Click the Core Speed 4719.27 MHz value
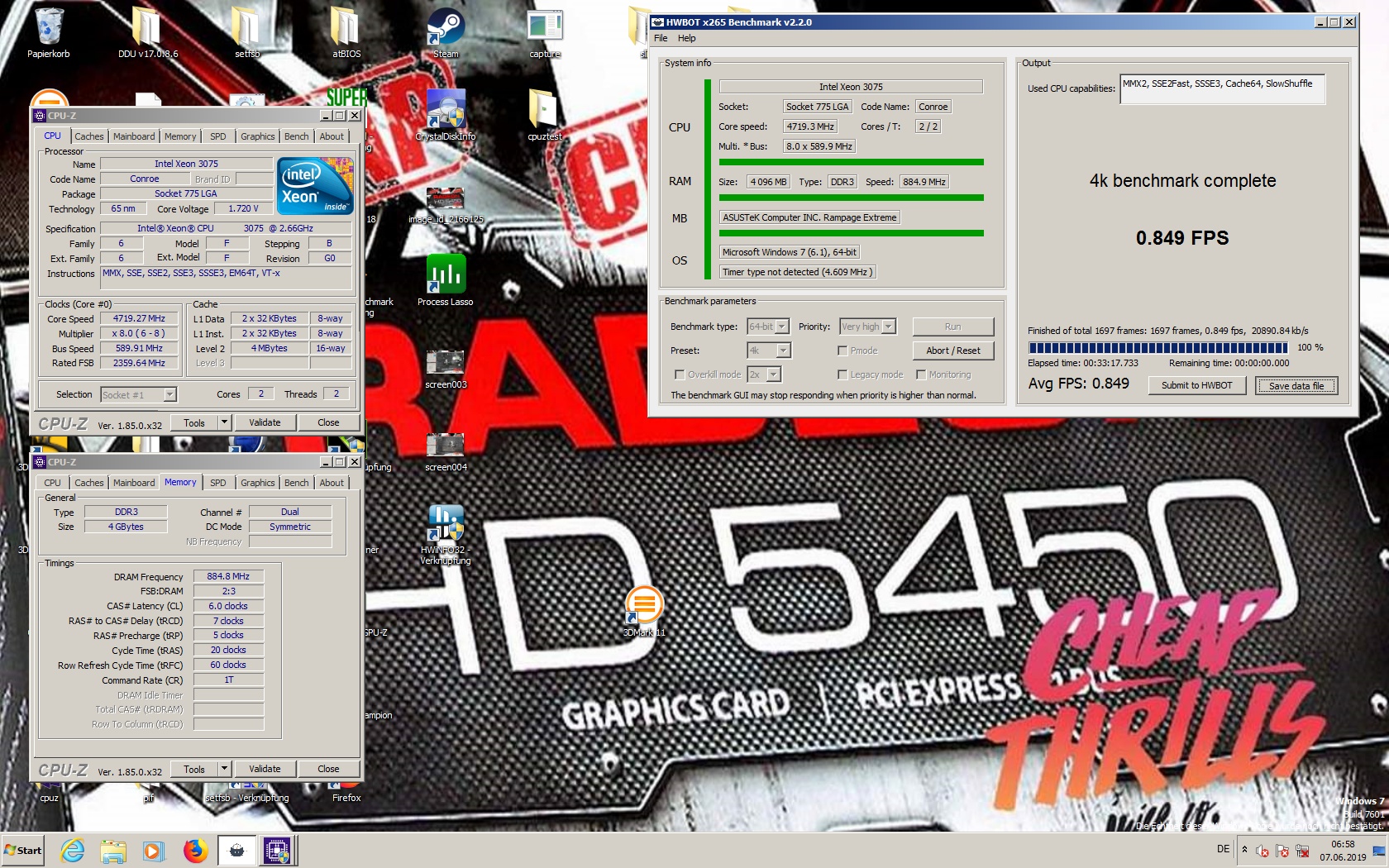Screen dimensions: 1389x868 click(139, 318)
